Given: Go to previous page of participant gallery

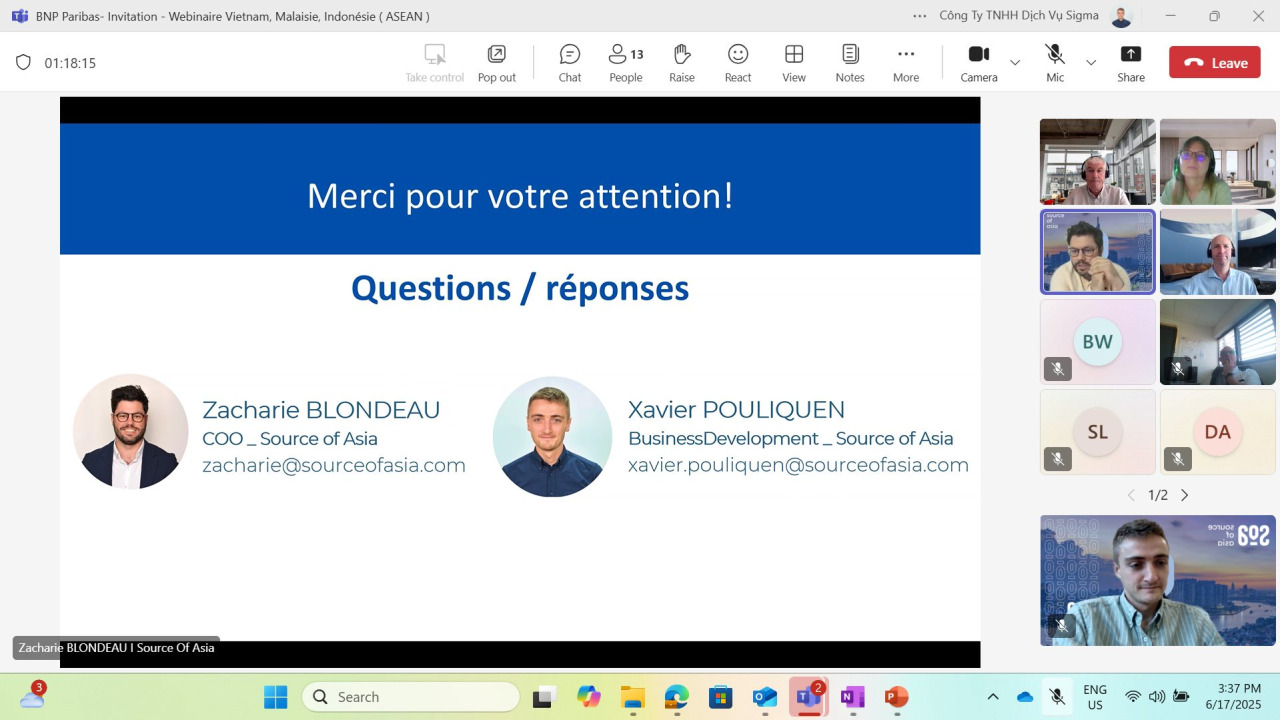Looking at the screenshot, I should click(x=1131, y=495).
